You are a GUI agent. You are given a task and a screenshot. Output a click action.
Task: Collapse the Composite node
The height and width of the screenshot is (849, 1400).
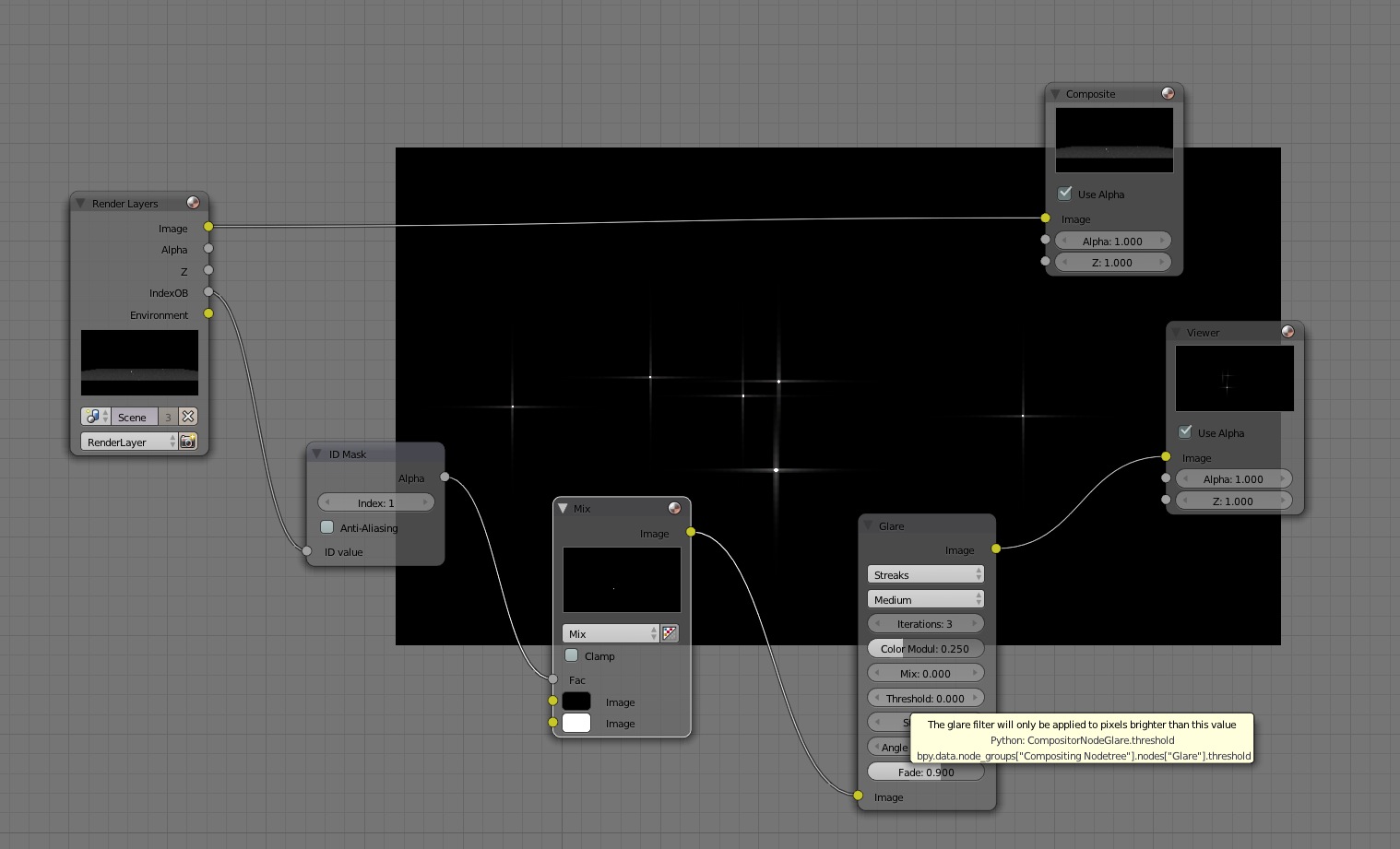coord(1055,93)
